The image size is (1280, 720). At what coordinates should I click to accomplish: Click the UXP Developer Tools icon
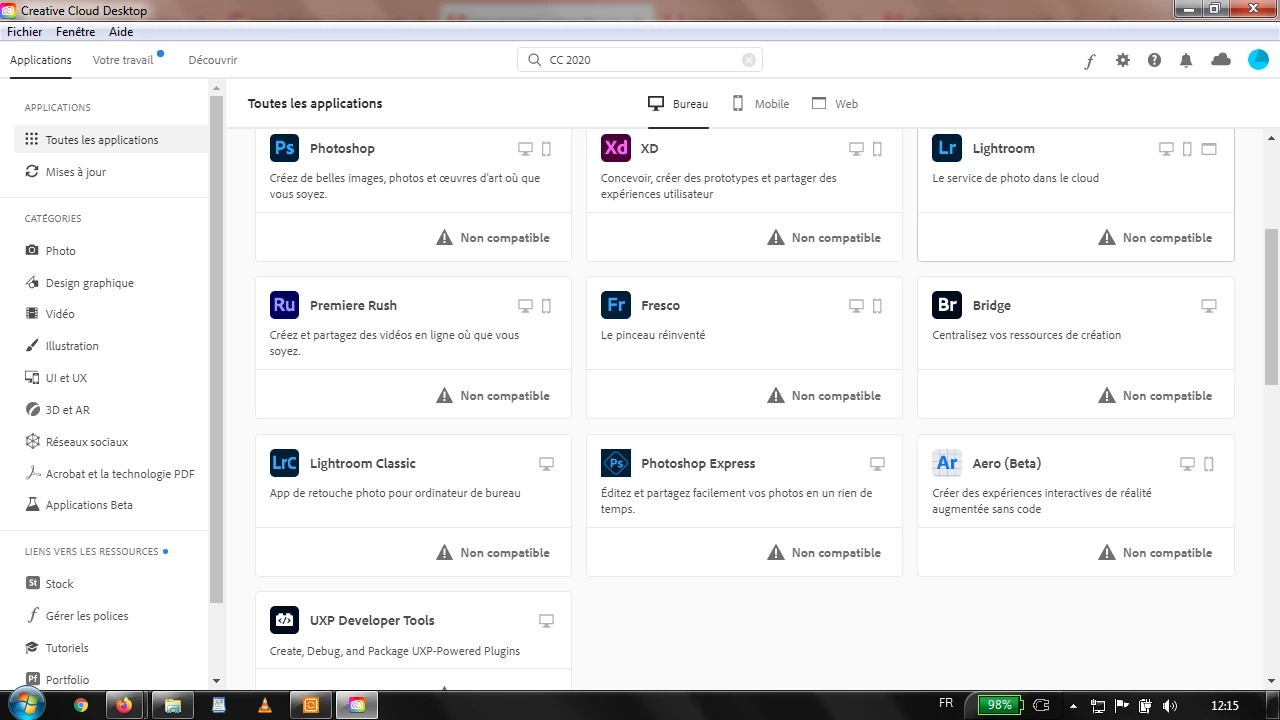pyautogui.click(x=284, y=620)
